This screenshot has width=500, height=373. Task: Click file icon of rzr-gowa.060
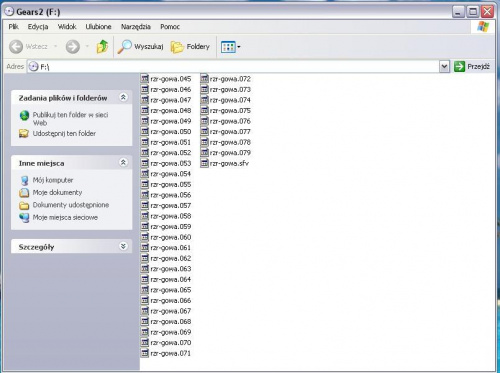(x=145, y=237)
